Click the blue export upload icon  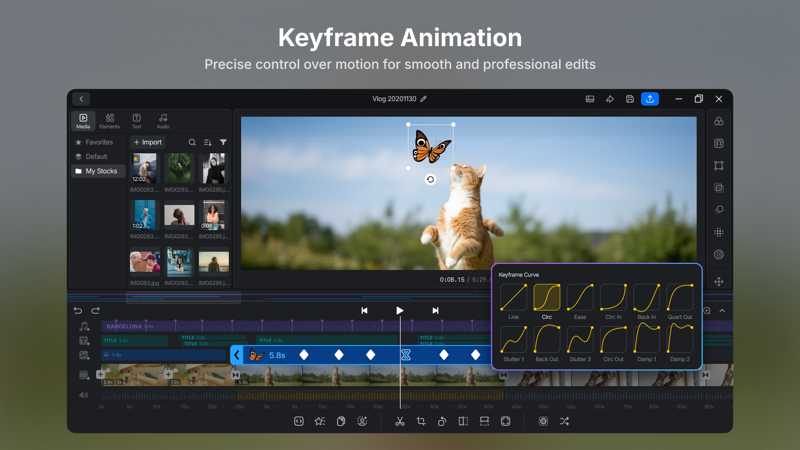click(649, 99)
